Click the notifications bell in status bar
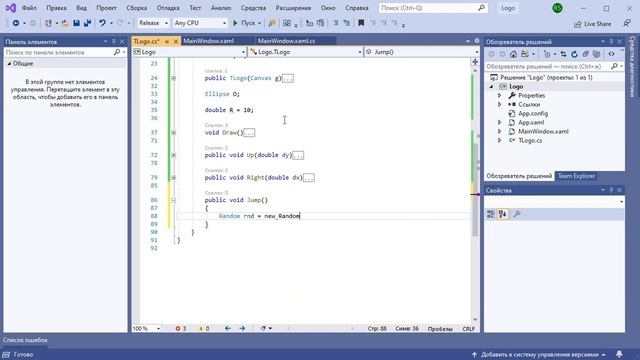Viewport: 640px width, 360px height. click(619, 354)
